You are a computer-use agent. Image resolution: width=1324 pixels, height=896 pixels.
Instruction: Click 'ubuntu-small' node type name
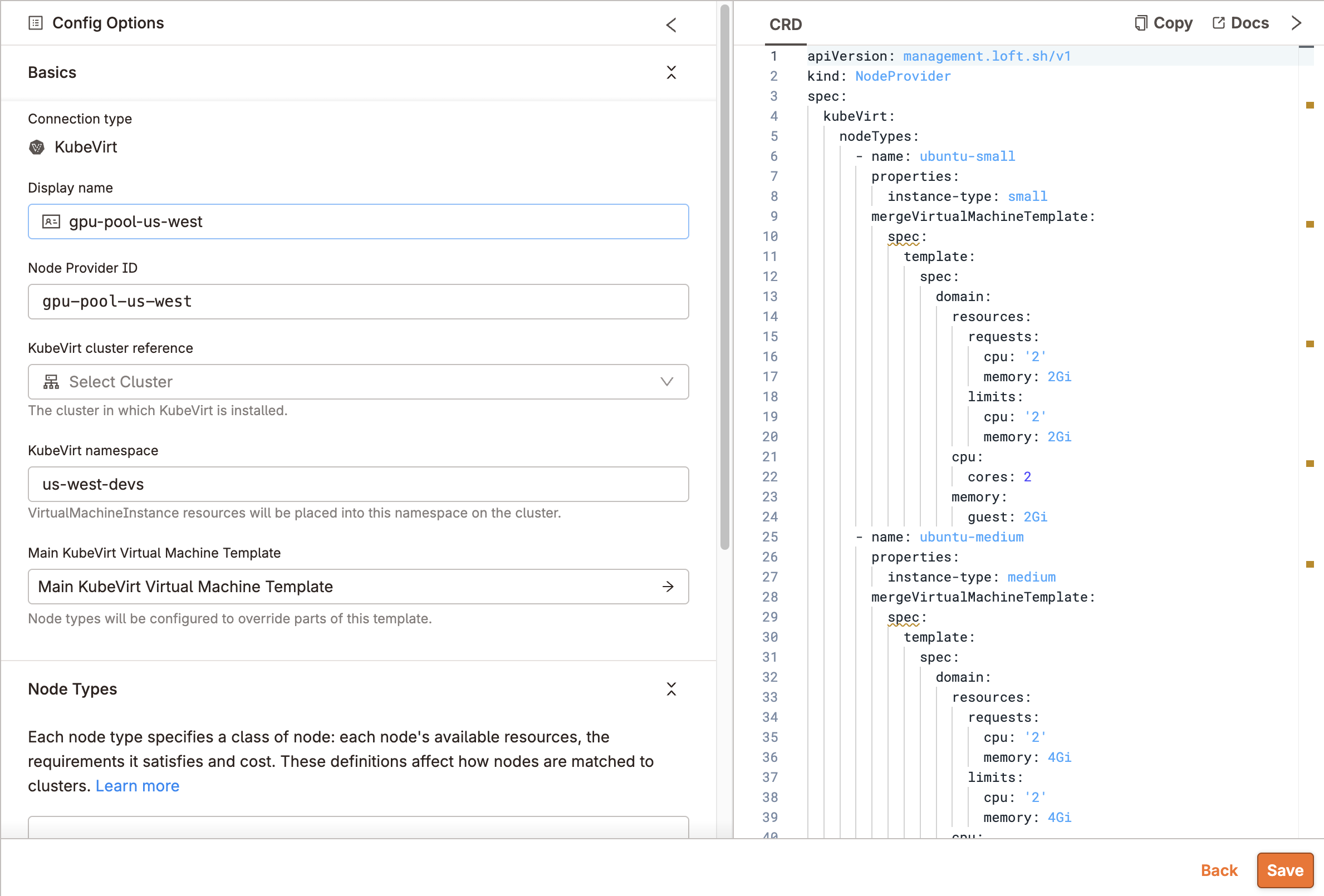click(967, 156)
